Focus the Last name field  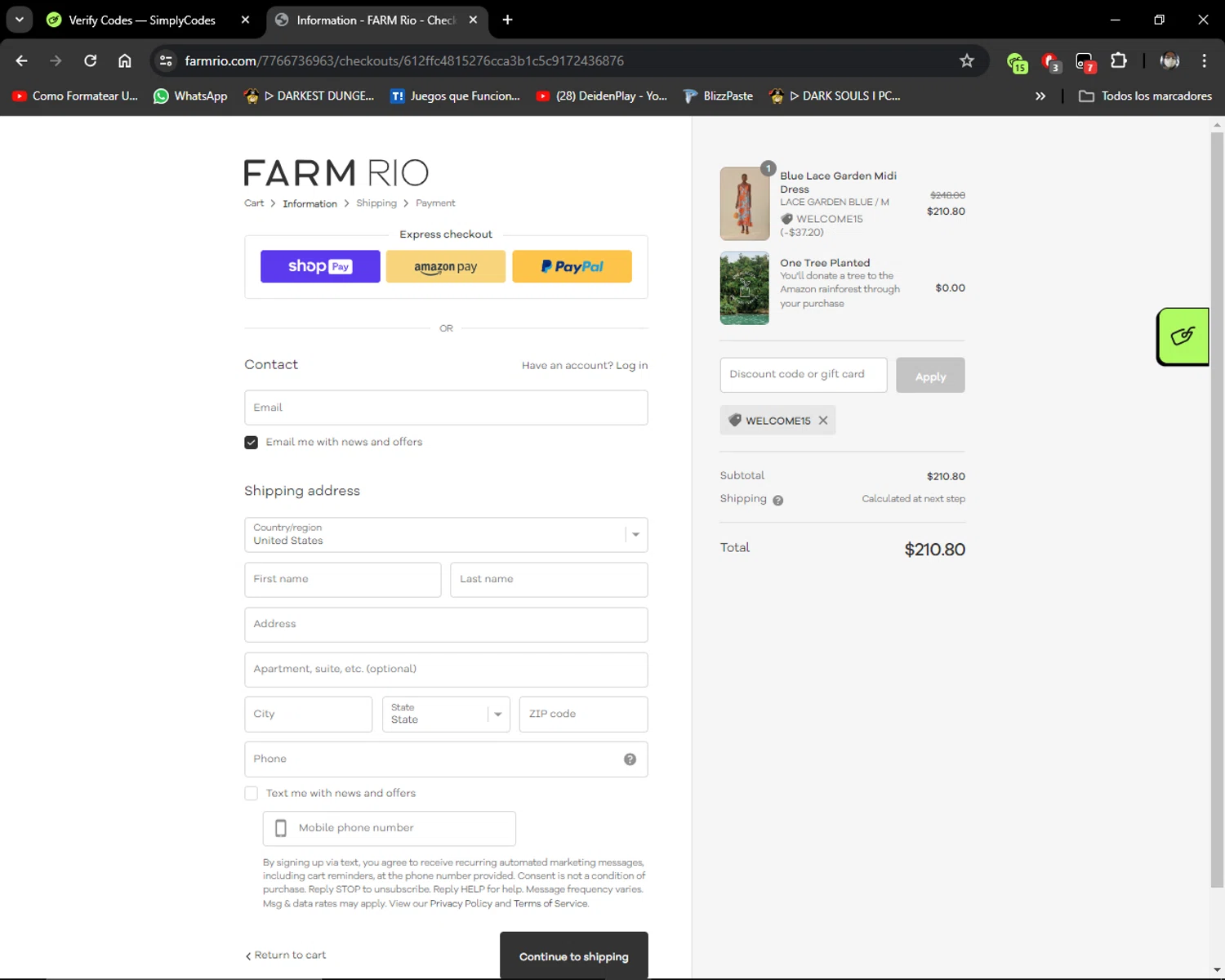549,580
